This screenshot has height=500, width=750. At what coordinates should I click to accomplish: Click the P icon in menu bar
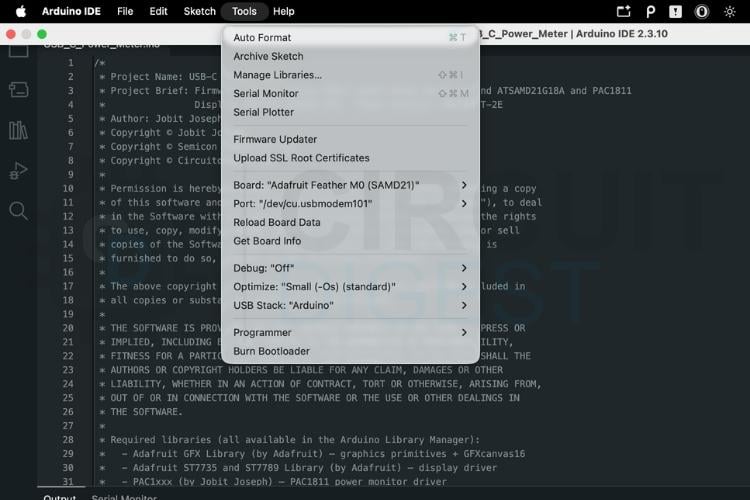tap(651, 11)
